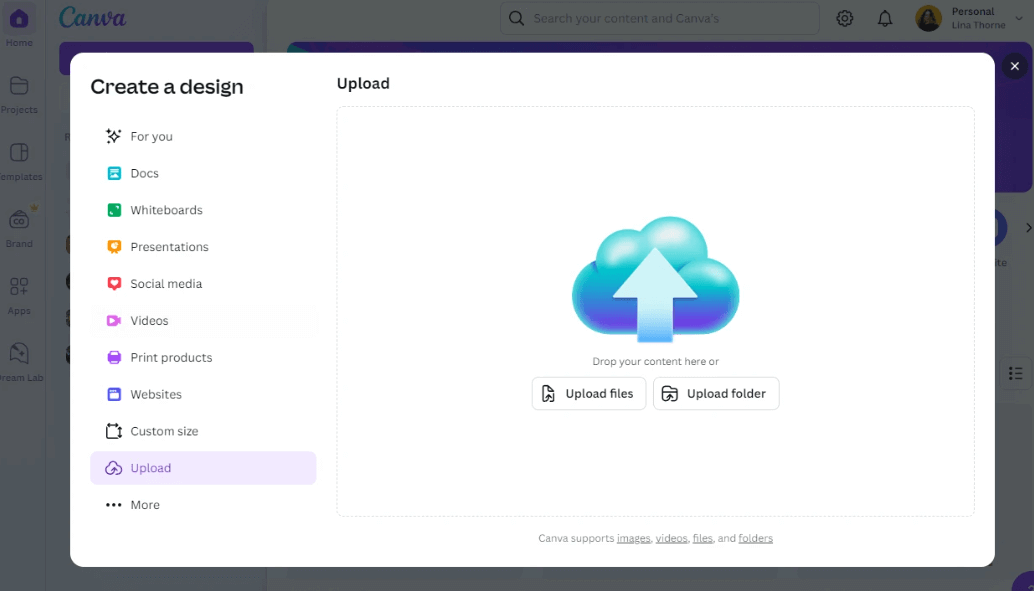The height and width of the screenshot is (591, 1034).
Task: Click the Canva logo
Action: (92, 17)
